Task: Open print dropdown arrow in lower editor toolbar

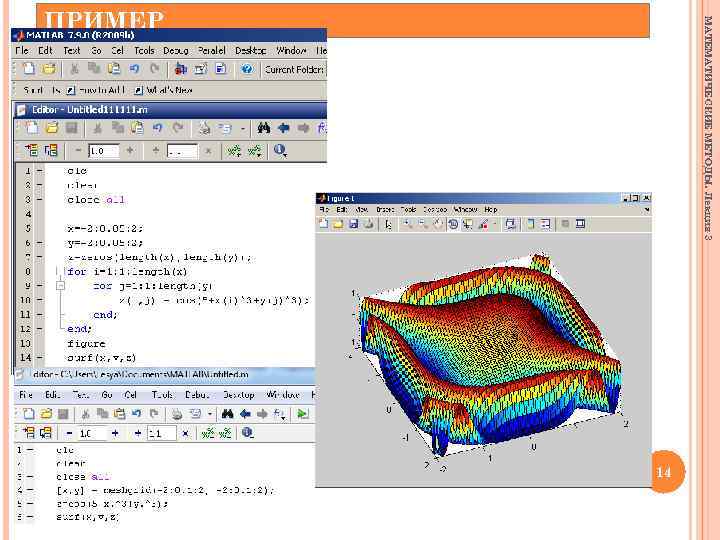Action: pyautogui.click(x=209, y=414)
